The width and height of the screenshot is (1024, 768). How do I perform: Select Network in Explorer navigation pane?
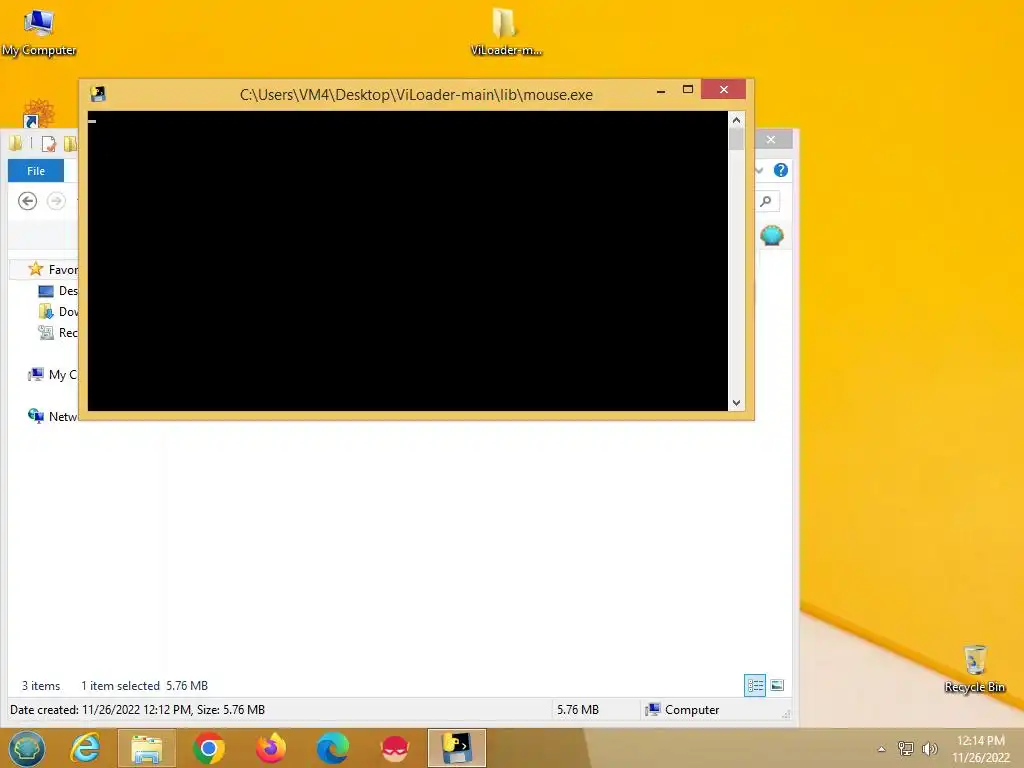point(52,416)
